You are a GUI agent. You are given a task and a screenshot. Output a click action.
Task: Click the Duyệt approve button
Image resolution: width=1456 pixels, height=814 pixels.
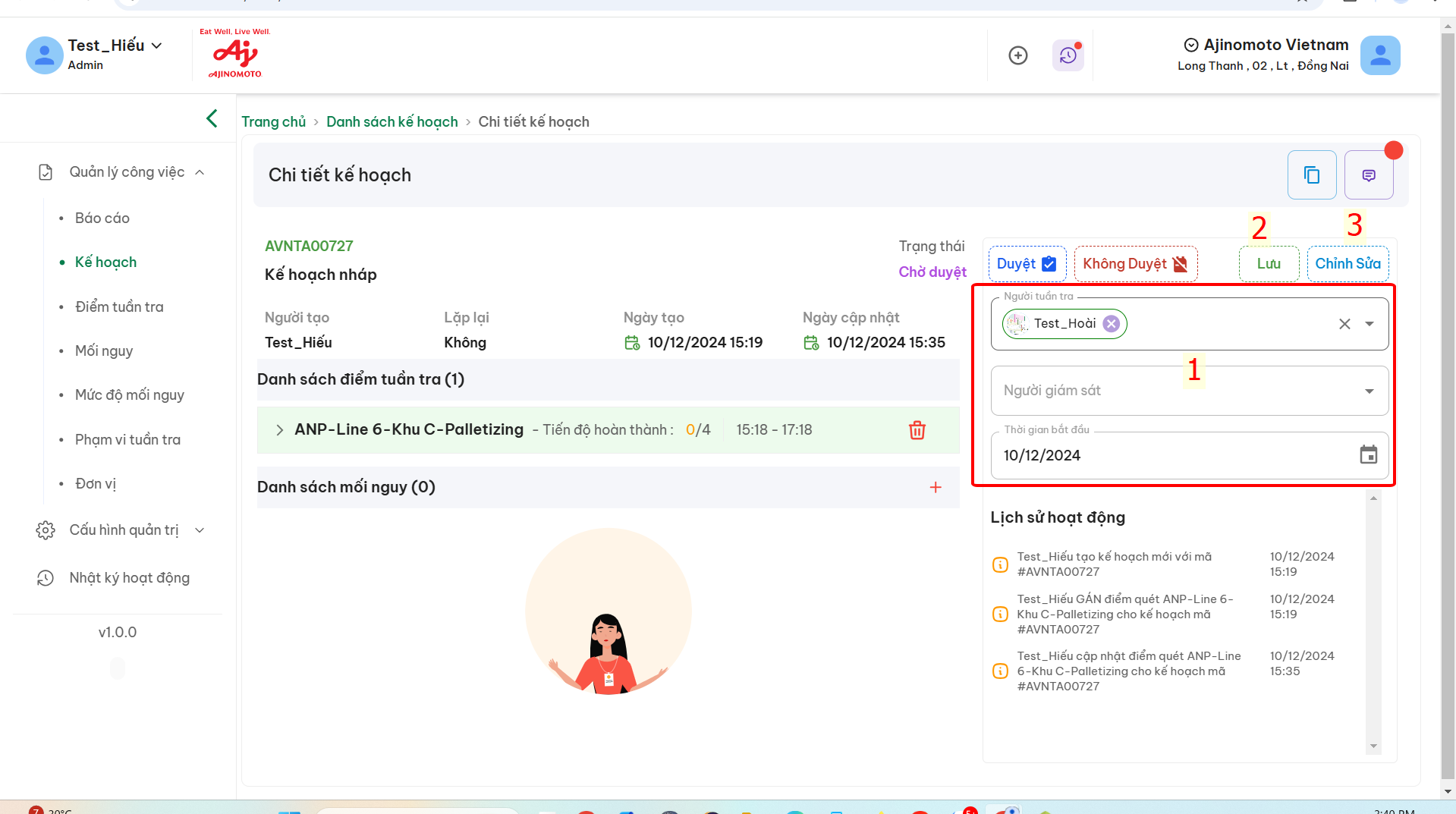[1027, 264]
